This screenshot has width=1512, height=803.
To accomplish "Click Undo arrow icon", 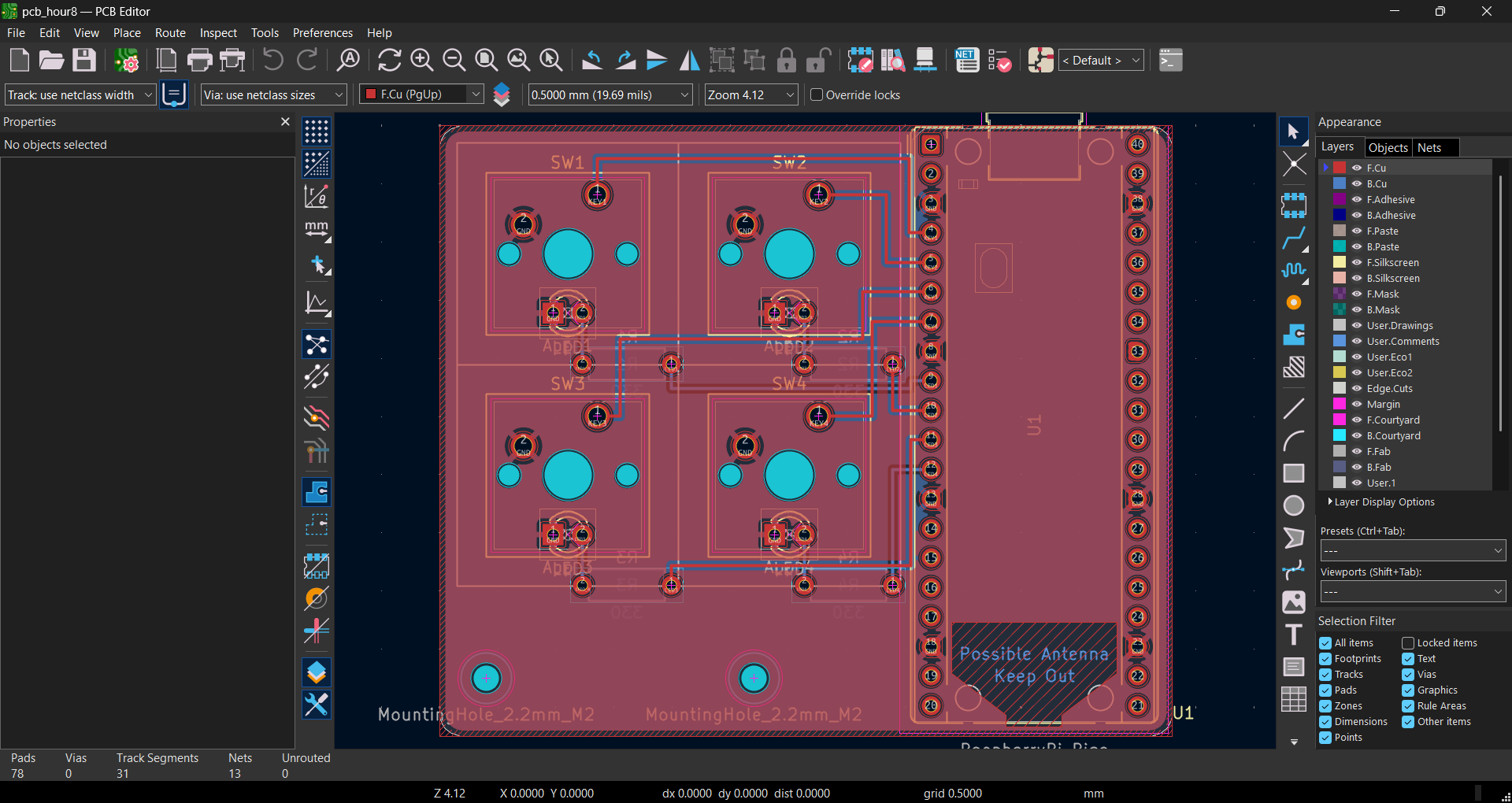I will (272, 60).
